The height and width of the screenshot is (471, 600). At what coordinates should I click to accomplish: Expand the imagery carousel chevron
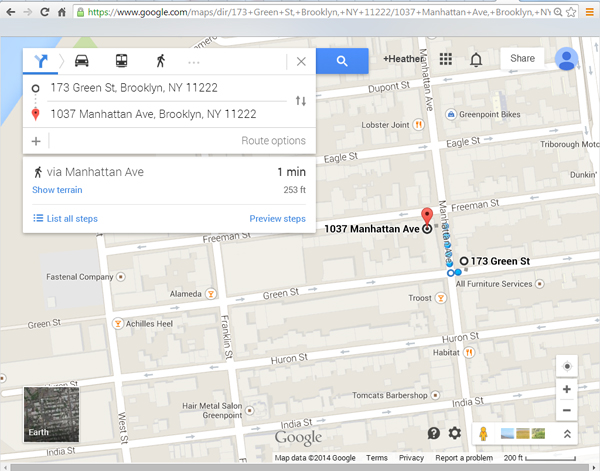(568, 433)
